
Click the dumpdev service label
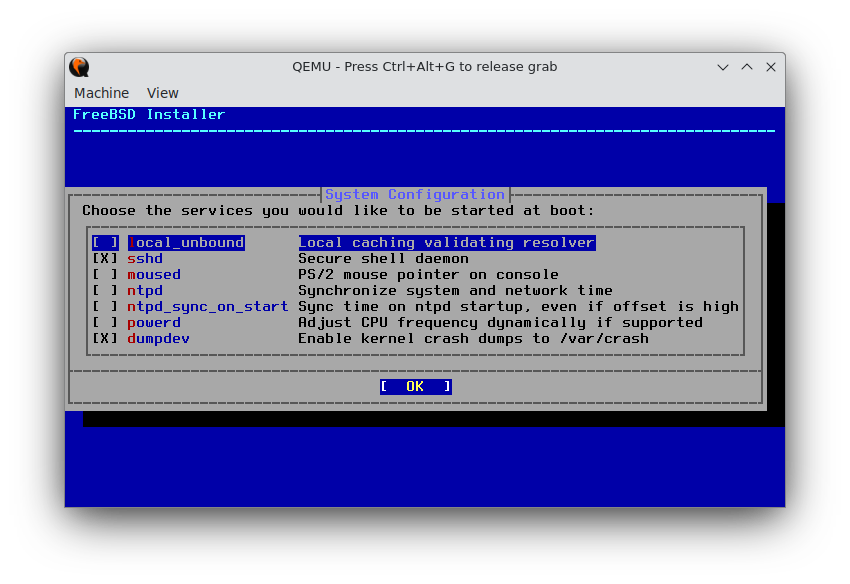click(x=158, y=338)
